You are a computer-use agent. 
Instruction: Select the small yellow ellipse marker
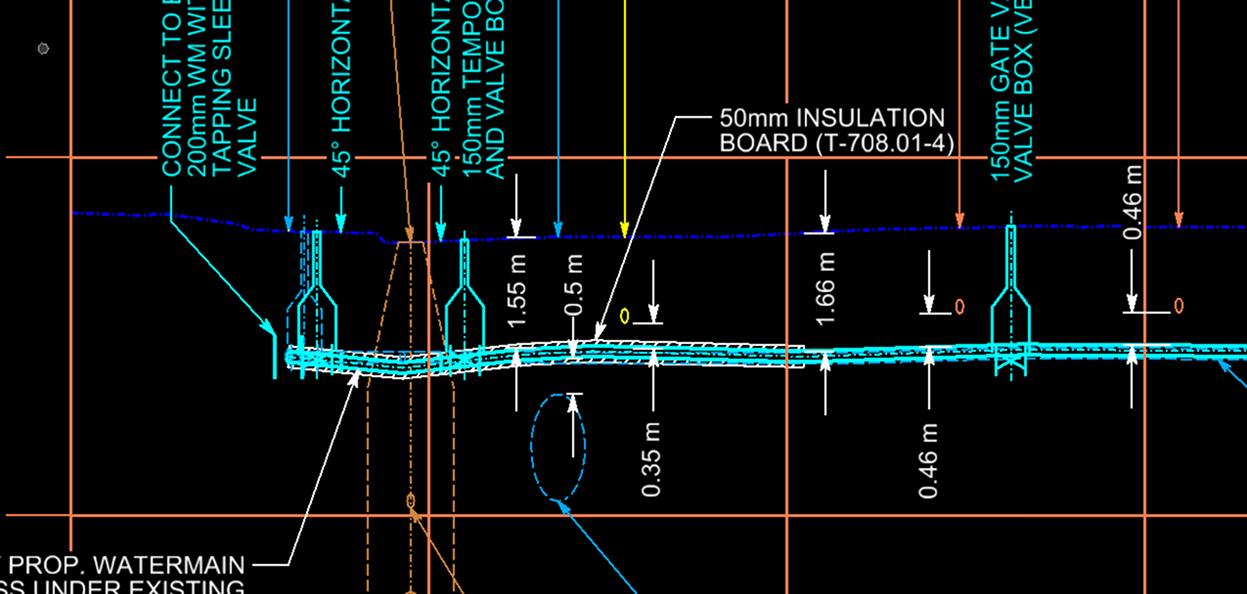[x=625, y=316]
